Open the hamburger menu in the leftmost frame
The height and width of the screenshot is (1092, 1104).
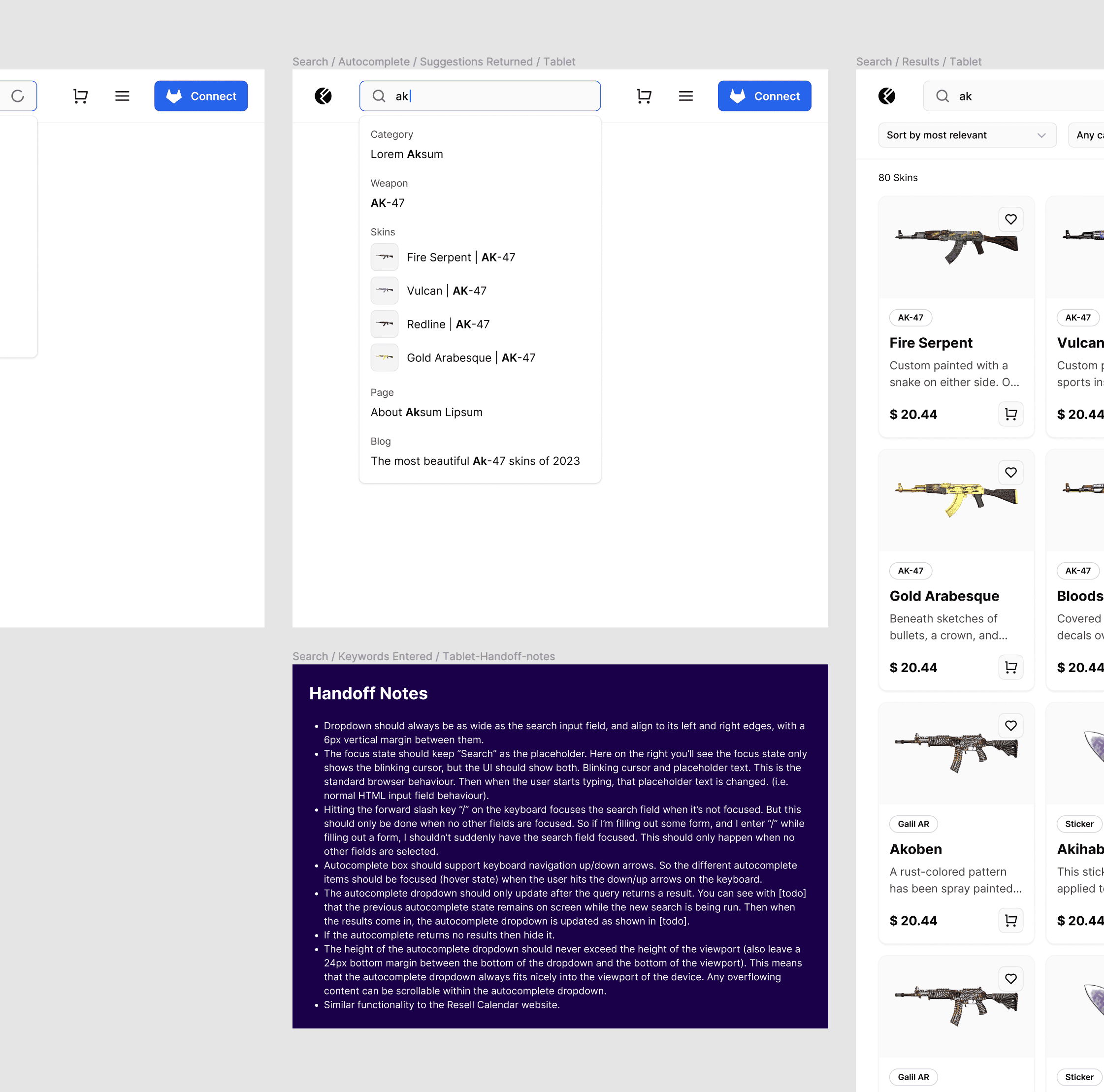(122, 96)
